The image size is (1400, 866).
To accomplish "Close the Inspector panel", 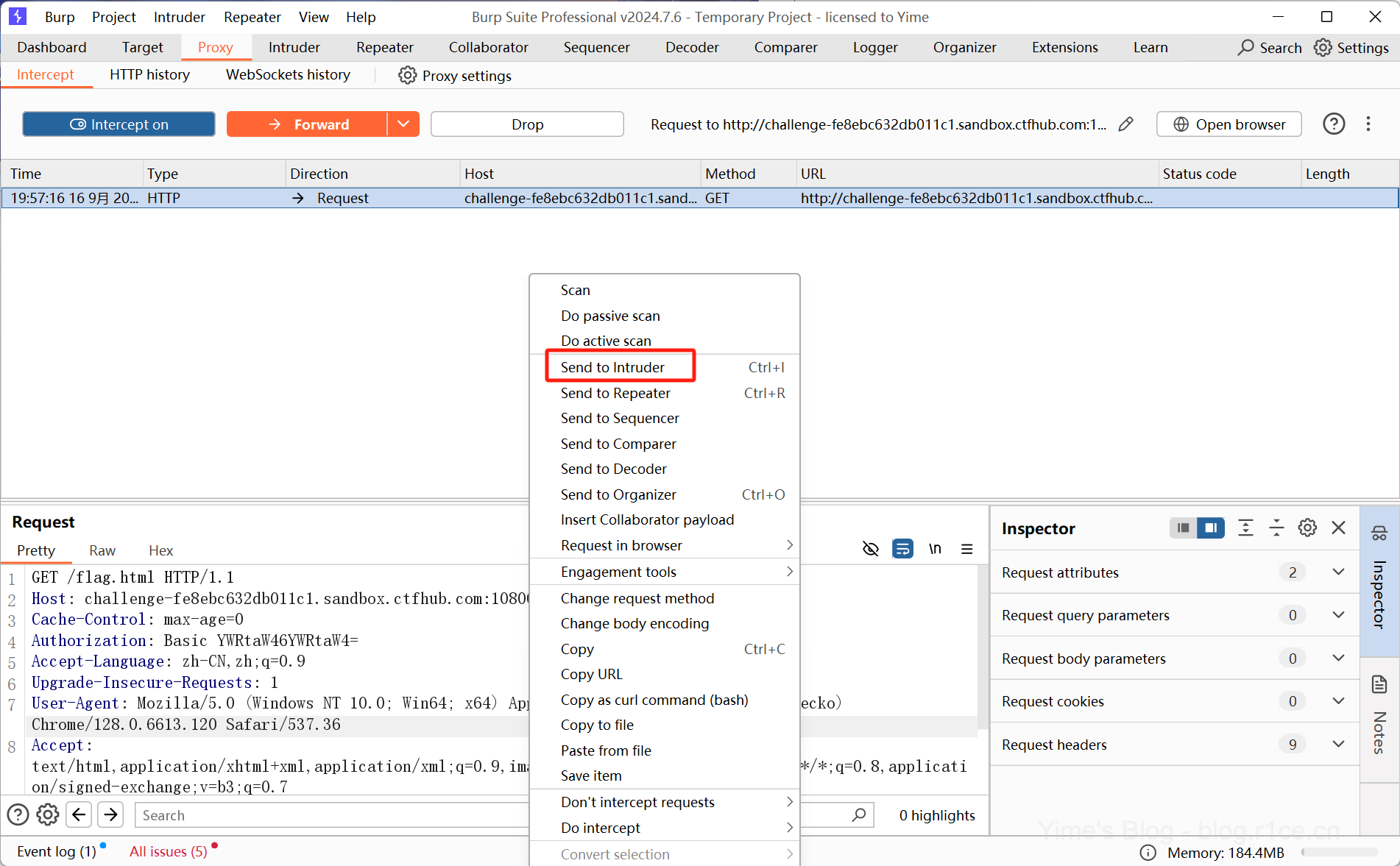I will [1339, 528].
